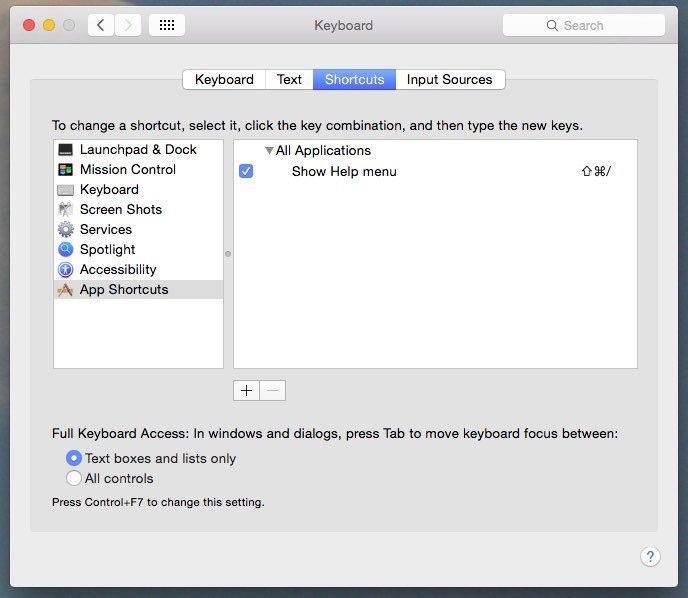
Task: Click the ⇧⌘/ key combination
Action: [596, 171]
